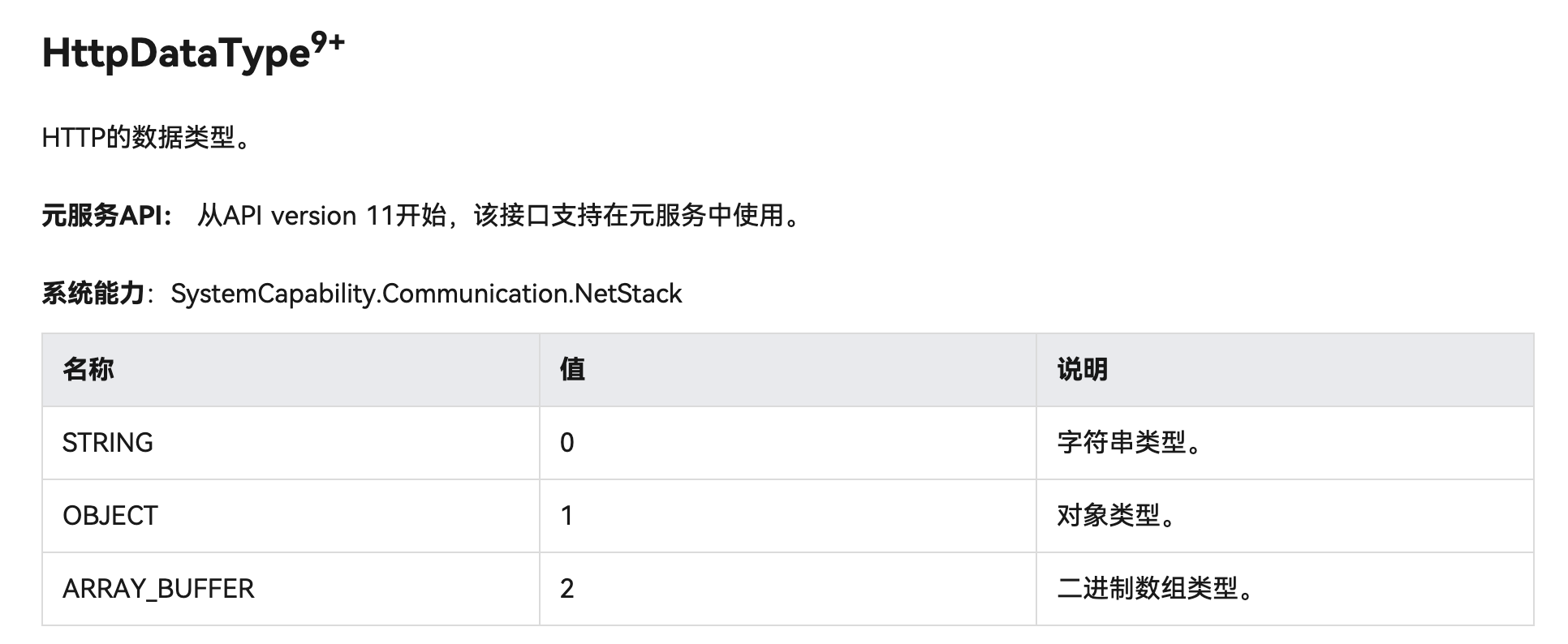This screenshot has width=1568, height=644.
Task: Select the bold 元服务API label
Action: pyautogui.click(x=106, y=216)
